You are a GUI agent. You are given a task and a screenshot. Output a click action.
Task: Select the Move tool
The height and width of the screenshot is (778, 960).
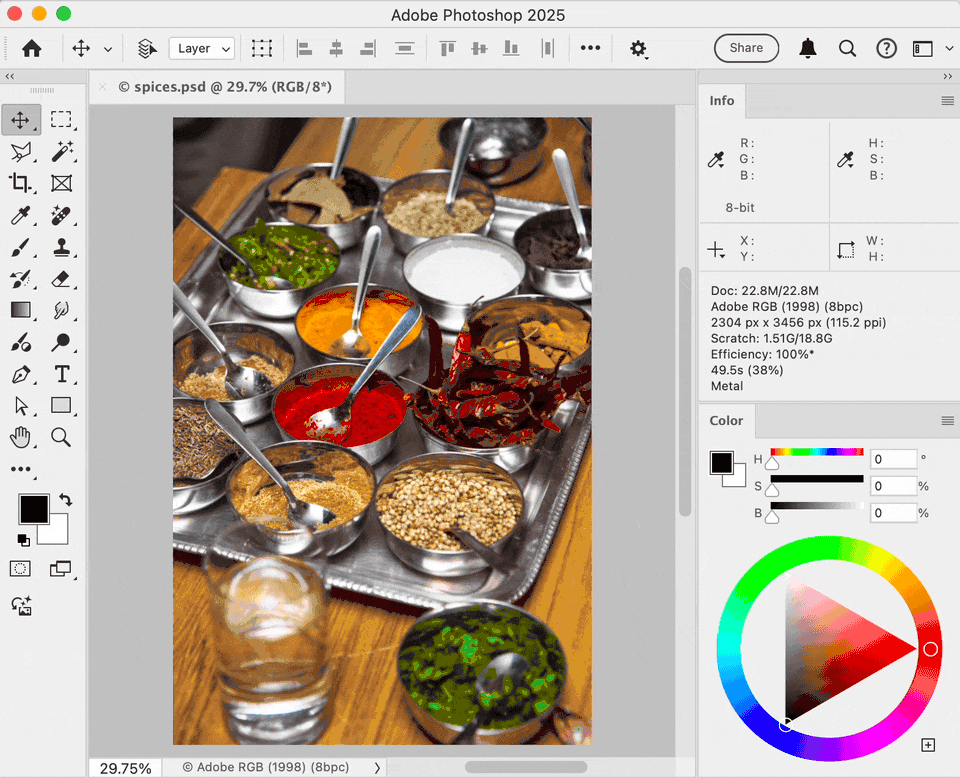pyautogui.click(x=21, y=119)
